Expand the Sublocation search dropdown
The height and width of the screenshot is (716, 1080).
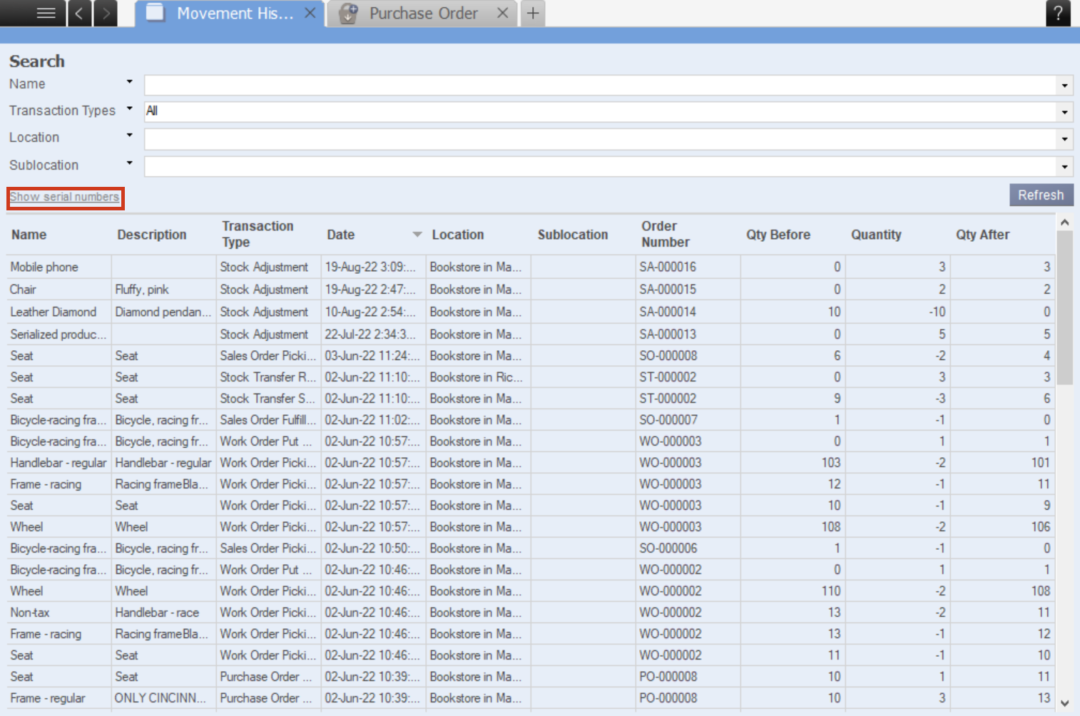[1063, 165]
